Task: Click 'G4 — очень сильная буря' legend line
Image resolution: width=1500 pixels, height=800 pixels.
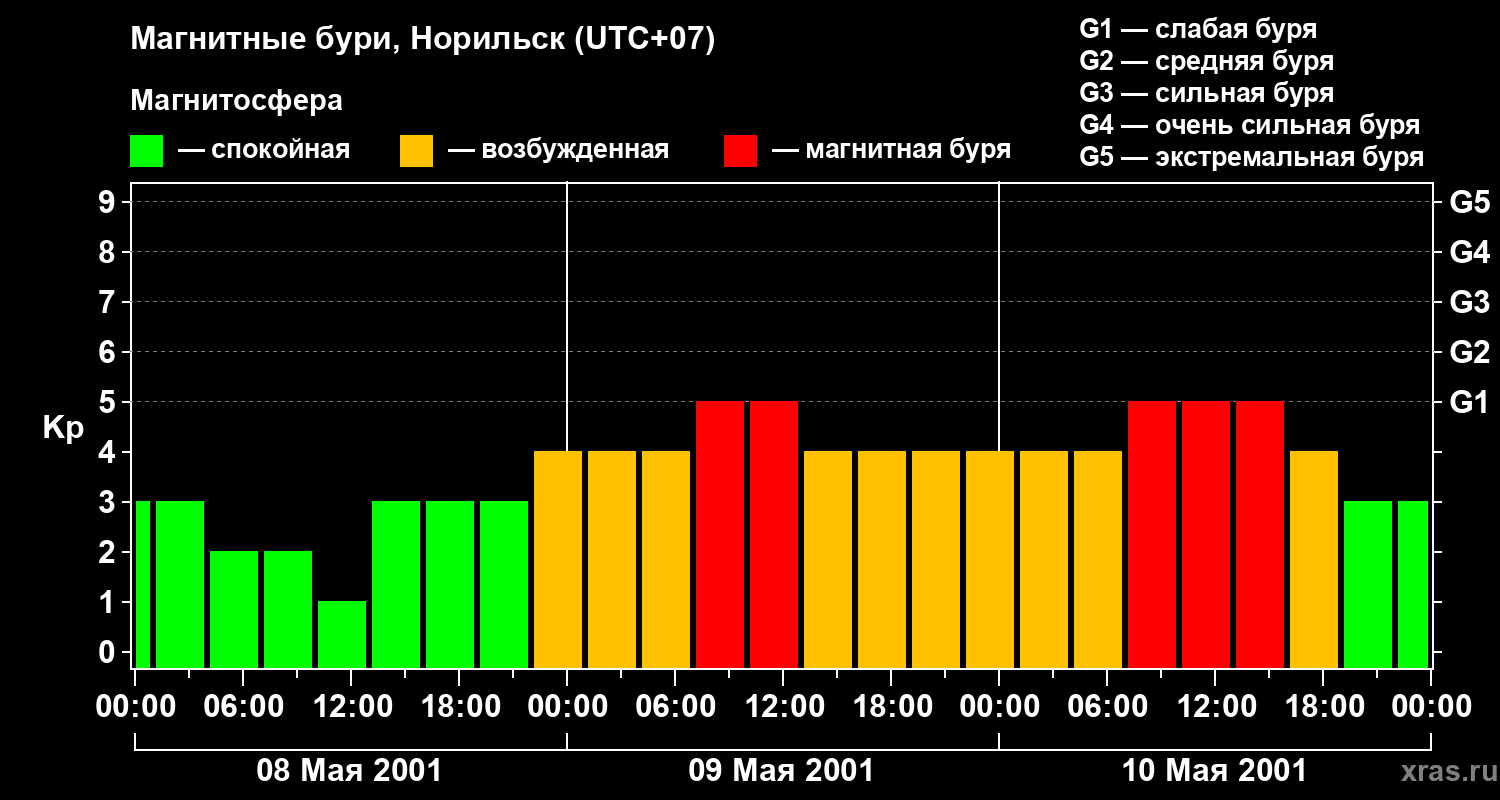Action: point(1250,125)
